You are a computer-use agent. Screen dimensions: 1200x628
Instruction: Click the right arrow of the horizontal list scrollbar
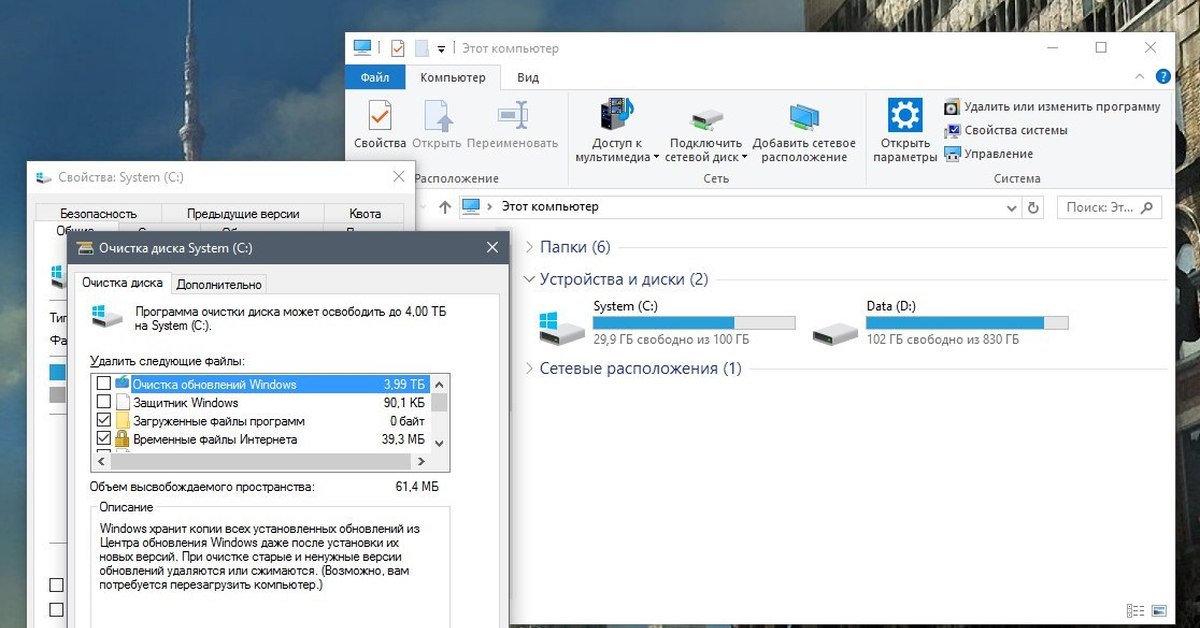point(420,461)
